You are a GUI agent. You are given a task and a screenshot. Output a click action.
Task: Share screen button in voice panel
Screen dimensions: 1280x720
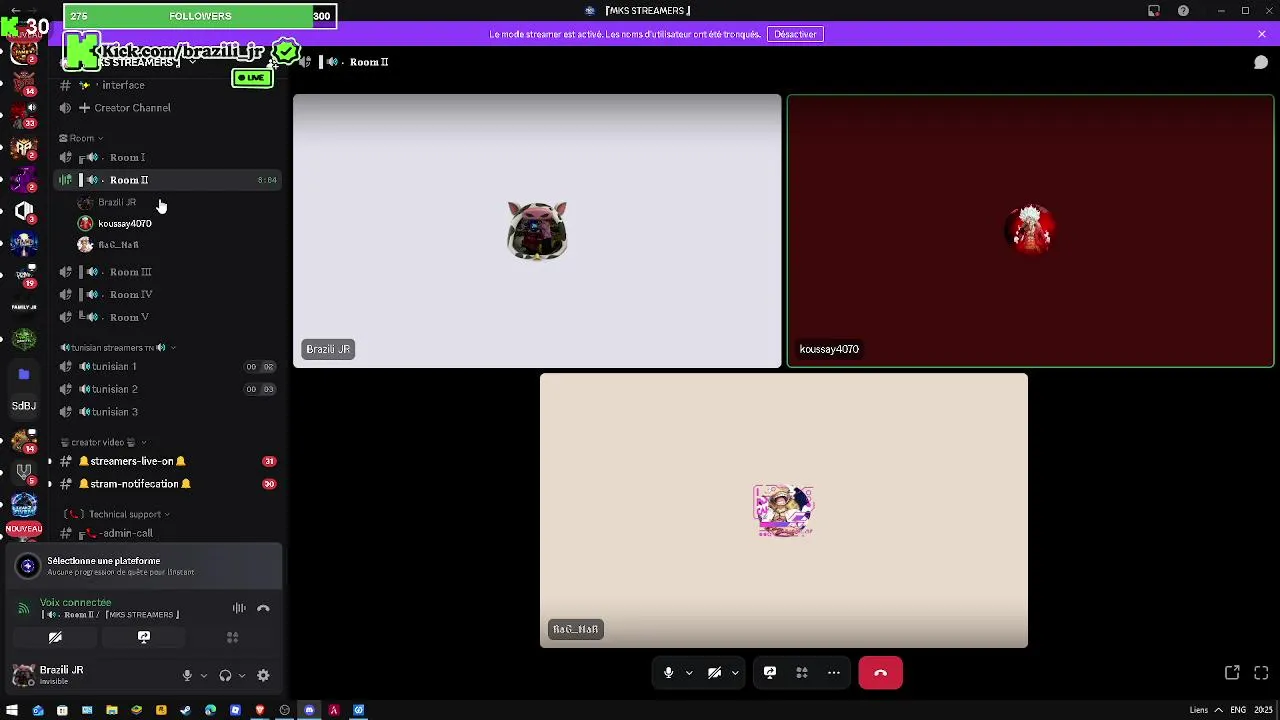(144, 637)
